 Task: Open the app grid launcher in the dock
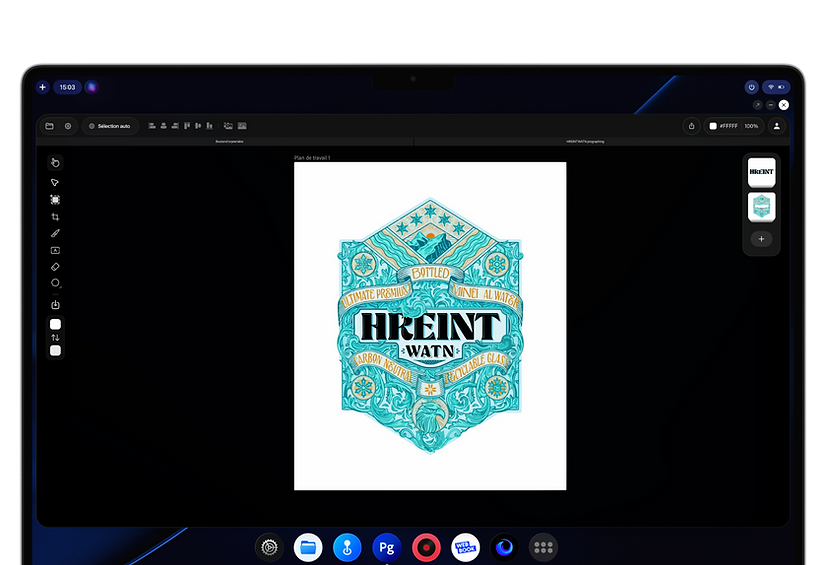[543, 548]
